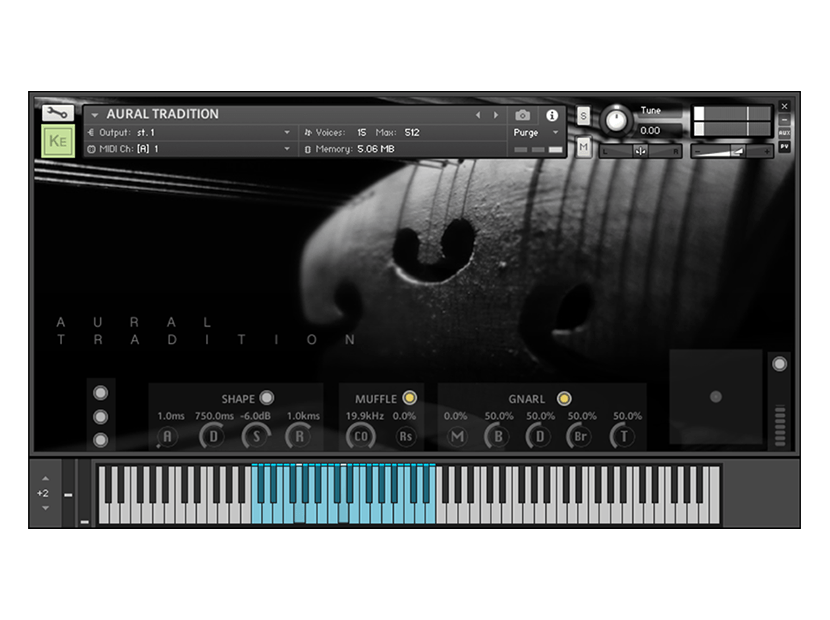Click the Attack A knob
The width and height of the screenshot is (830, 620).
[x=167, y=437]
